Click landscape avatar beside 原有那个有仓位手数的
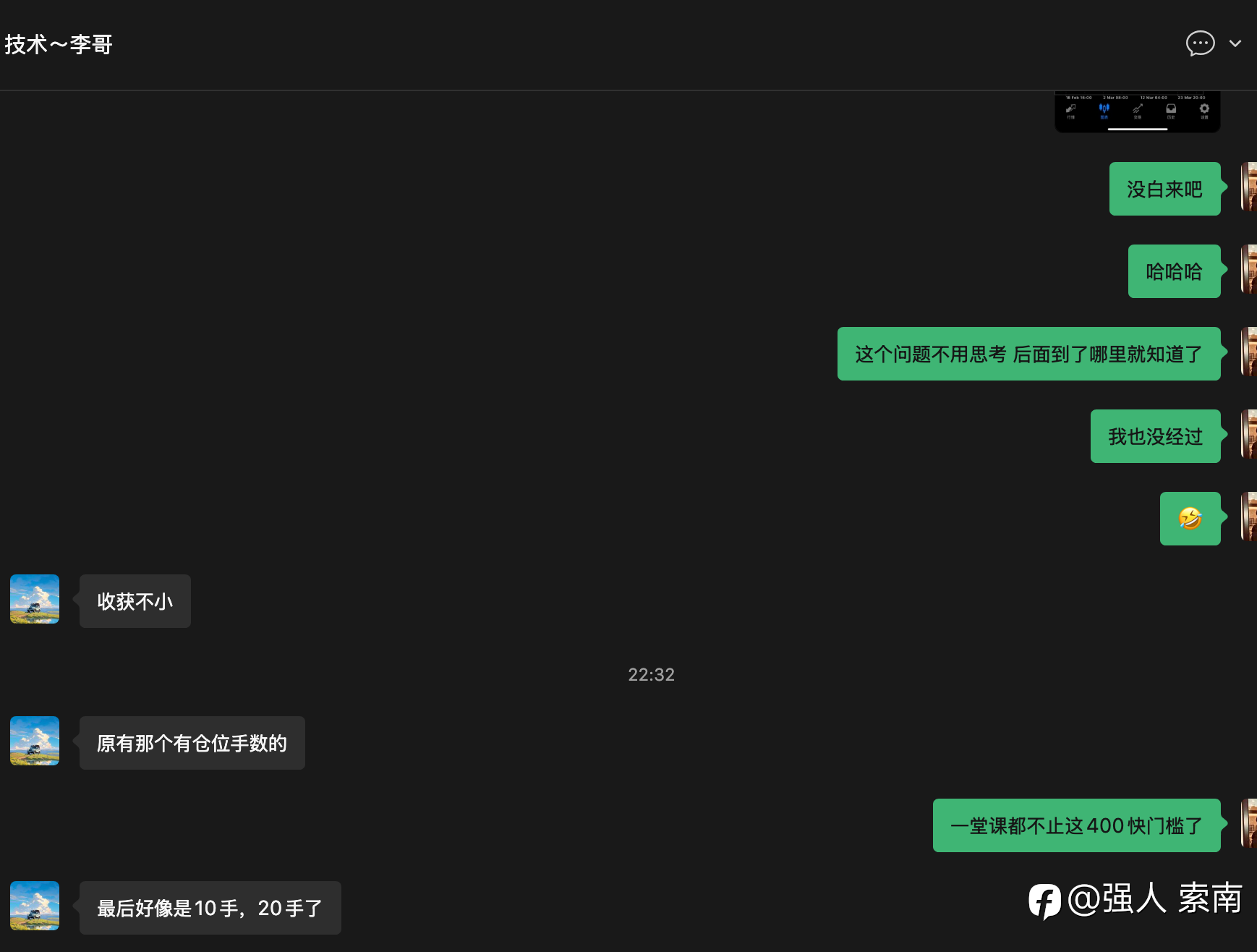Image resolution: width=1257 pixels, height=952 pixels. [35, 741]
